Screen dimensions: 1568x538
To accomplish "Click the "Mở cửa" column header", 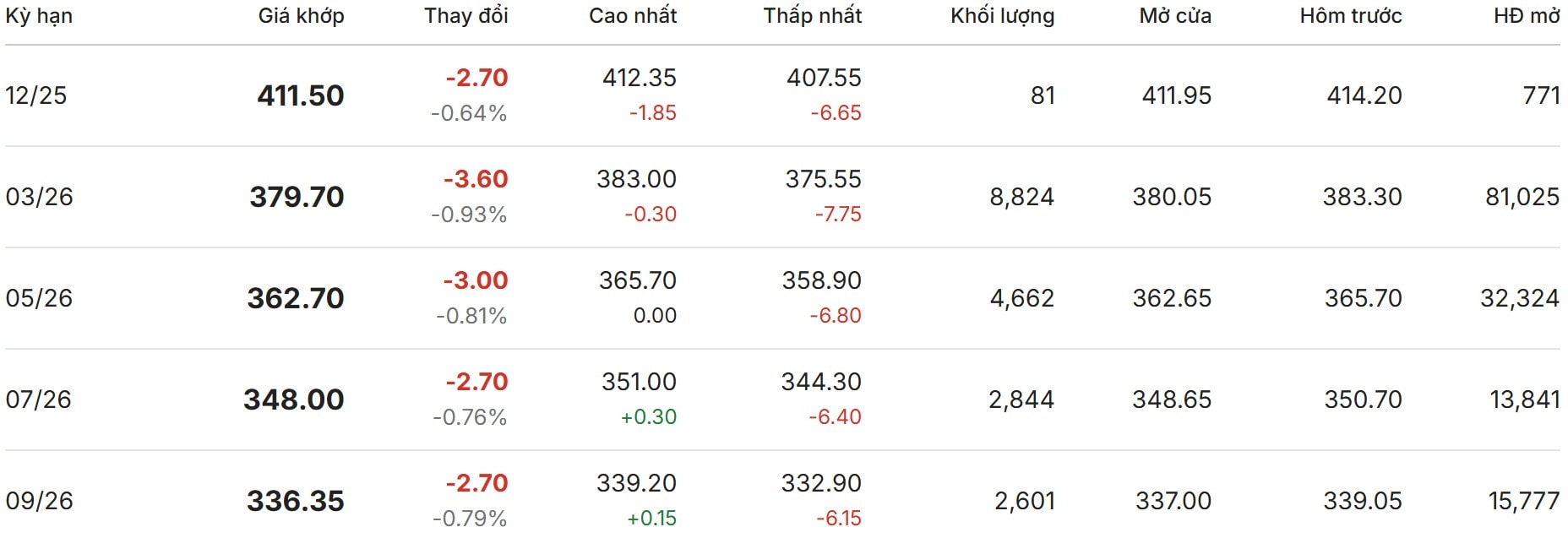I will [1174, 16].
